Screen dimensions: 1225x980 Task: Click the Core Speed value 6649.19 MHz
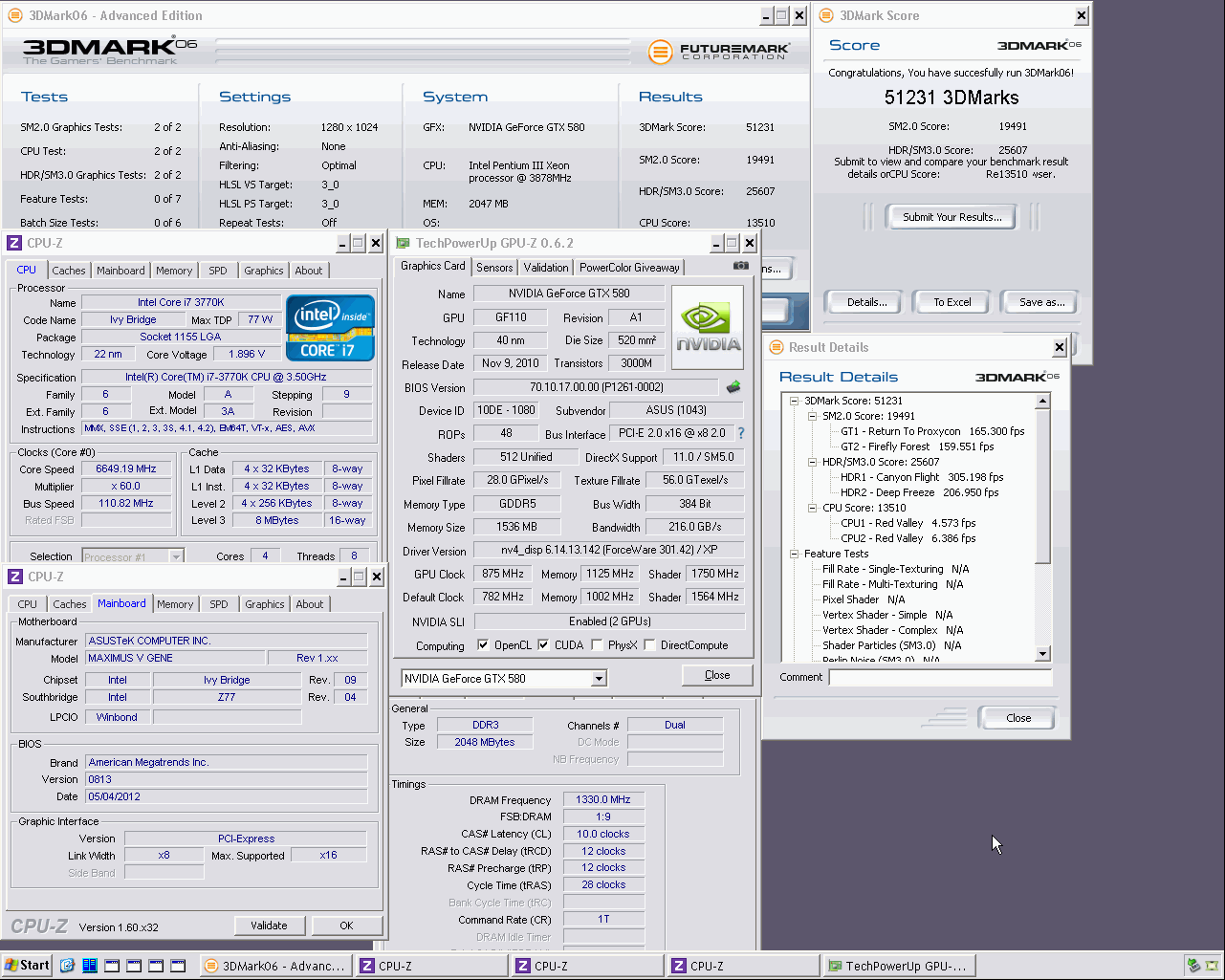pyautogui.click(x=126, y=469)
